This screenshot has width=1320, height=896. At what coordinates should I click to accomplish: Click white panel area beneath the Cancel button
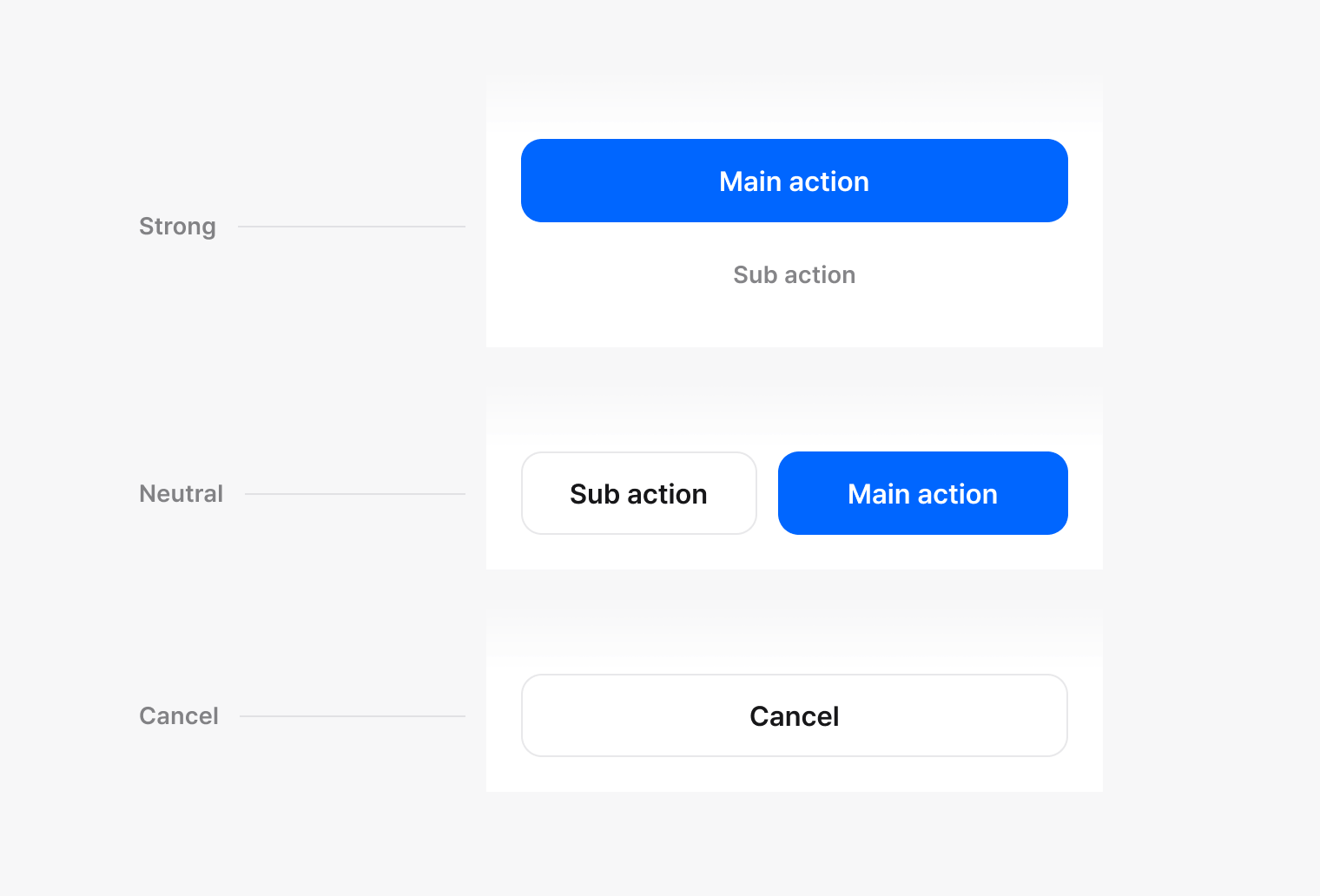pyautogui.click(x=794, y=774)
